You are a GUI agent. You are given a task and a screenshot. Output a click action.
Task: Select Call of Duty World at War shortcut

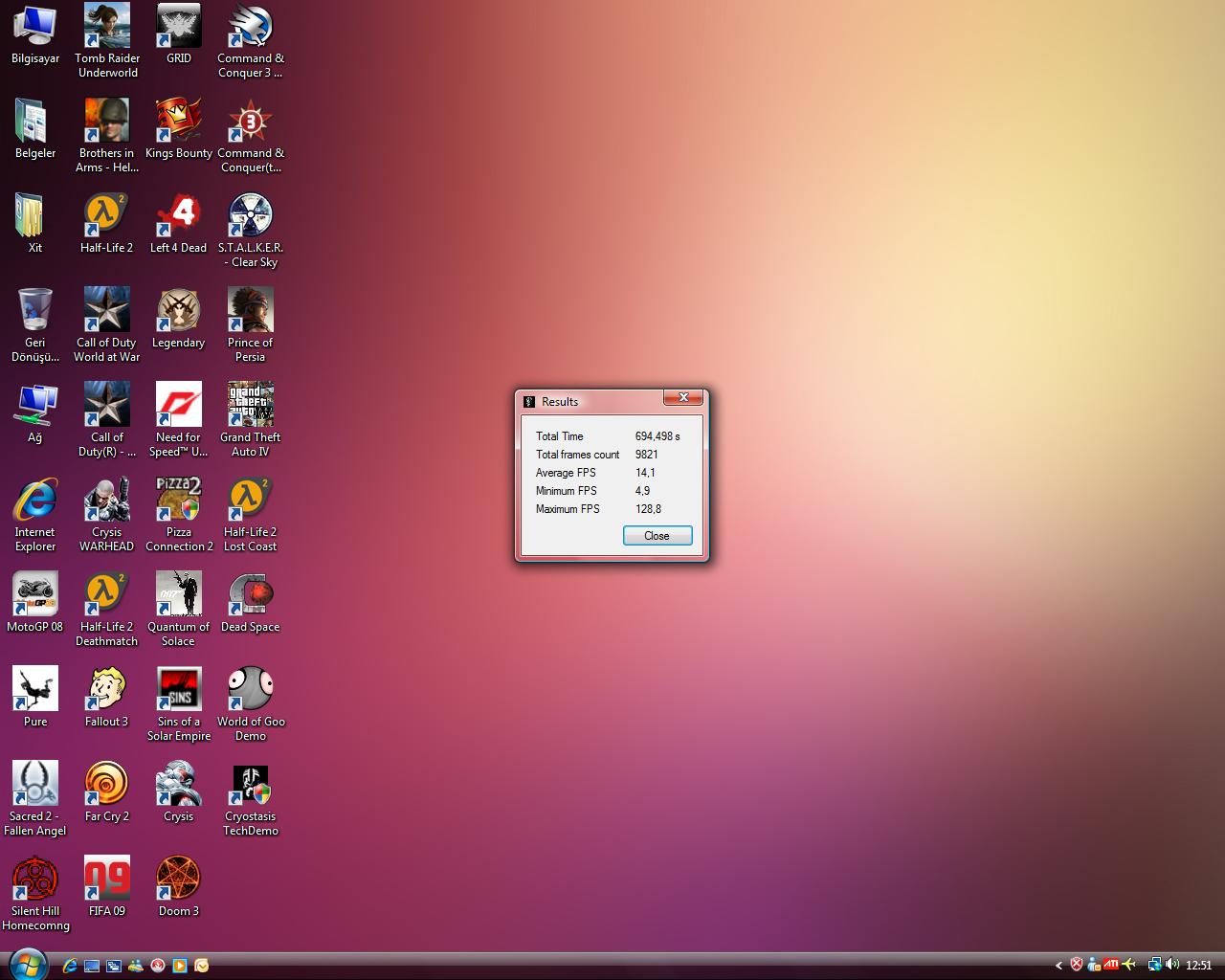click(107, 324)
